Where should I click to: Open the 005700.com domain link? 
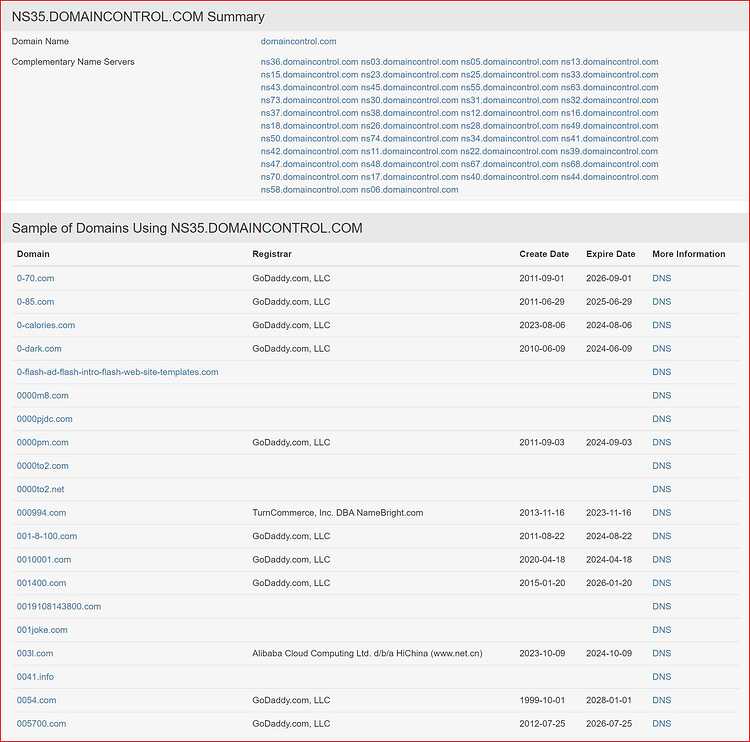(42, 724)
